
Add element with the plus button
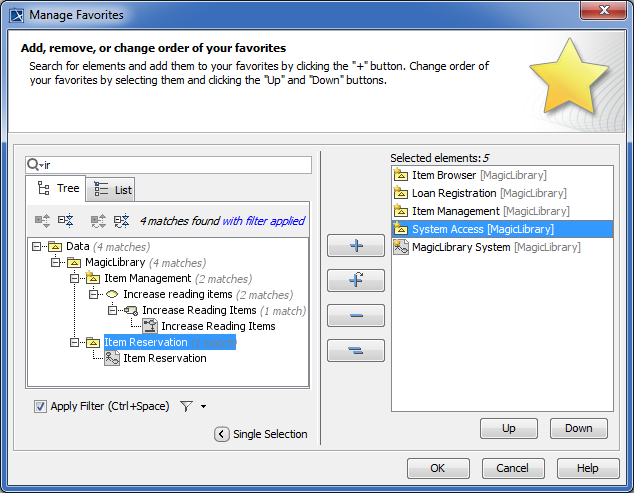(x=356, y=245)
